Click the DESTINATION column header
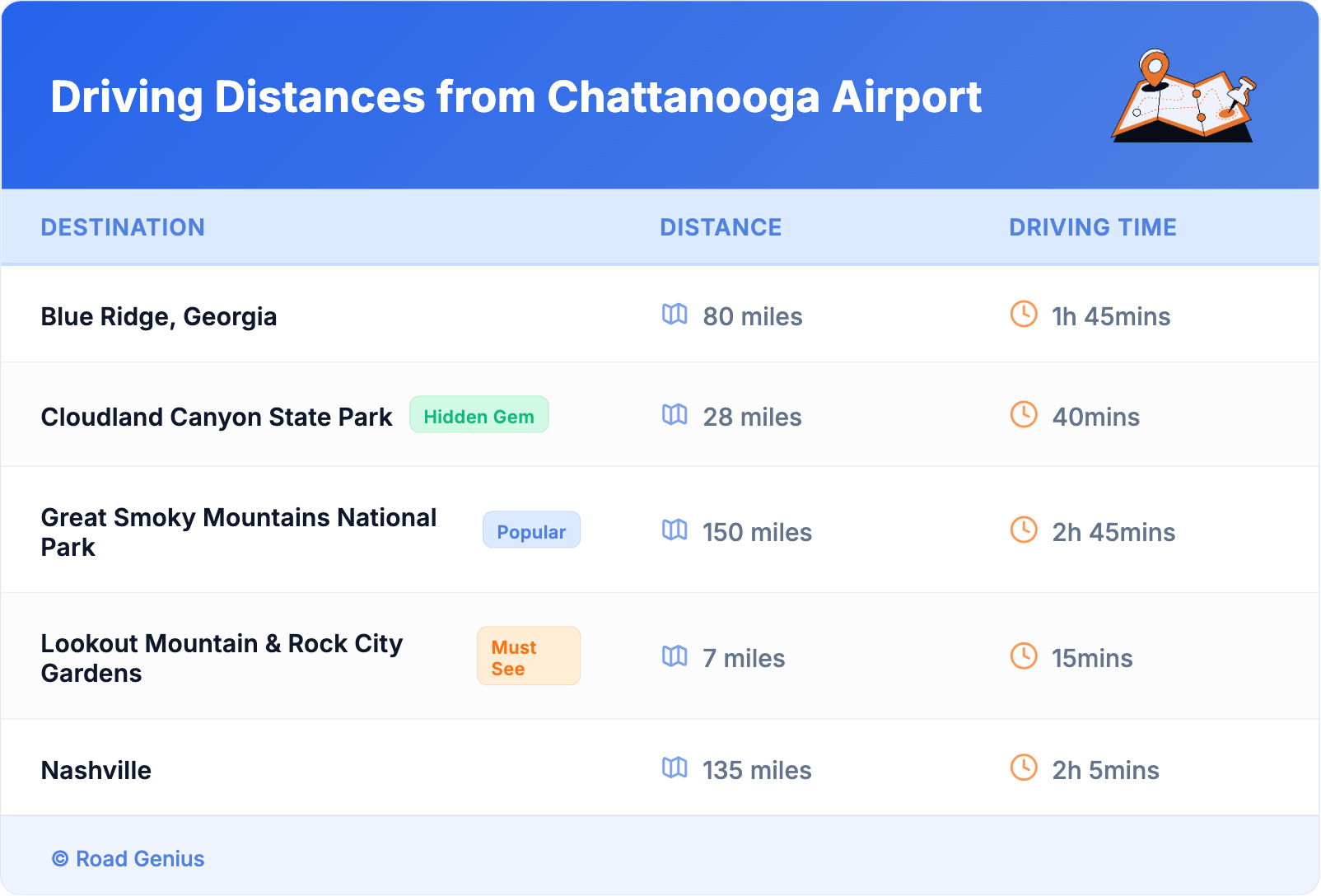This screenshot has width=1321, height=896. (123, 227)
